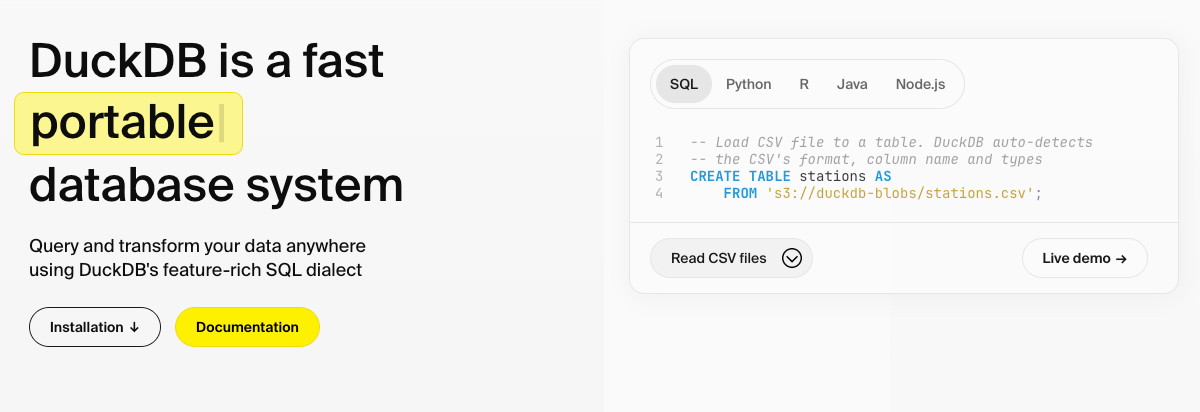Switch to the Node.js tab

[x=920, y=84]
